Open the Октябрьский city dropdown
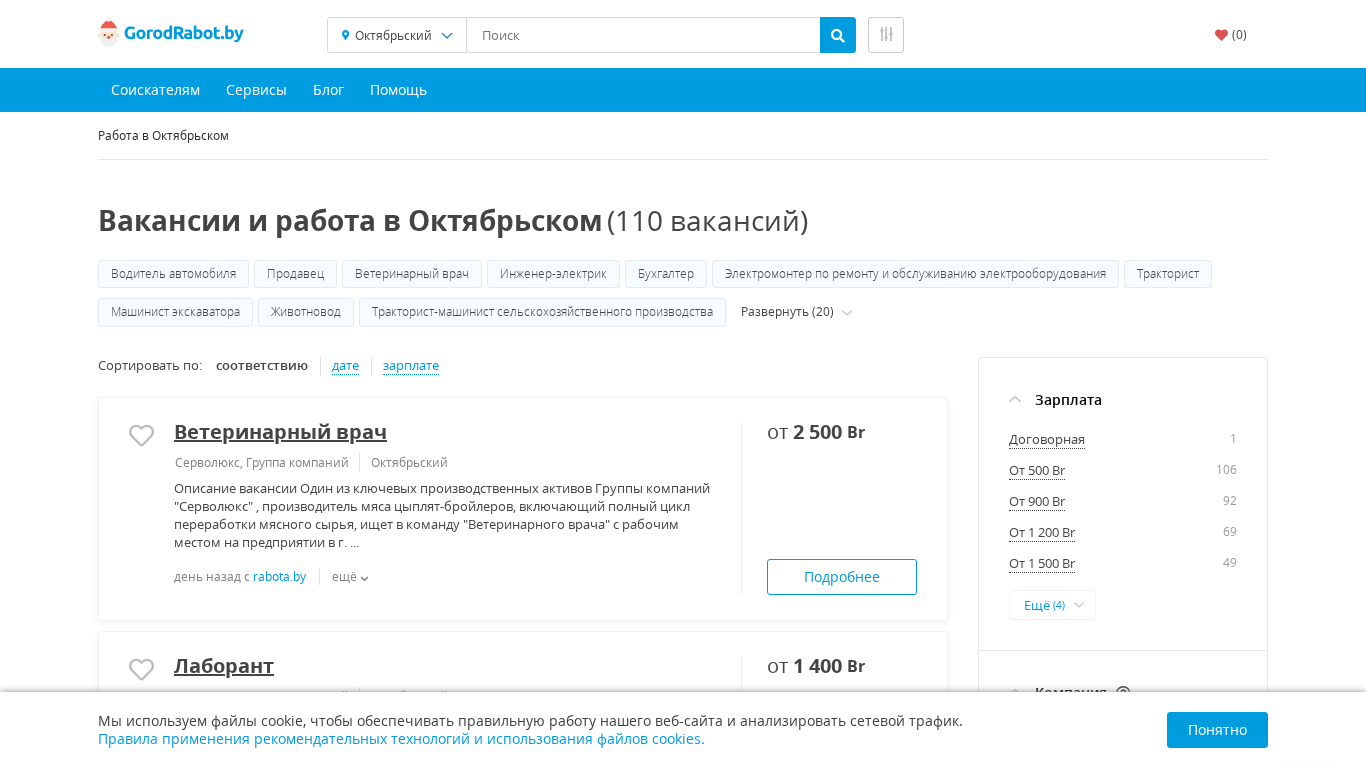The width and height of the screenshot is (1366, 768). coord(397,35)
